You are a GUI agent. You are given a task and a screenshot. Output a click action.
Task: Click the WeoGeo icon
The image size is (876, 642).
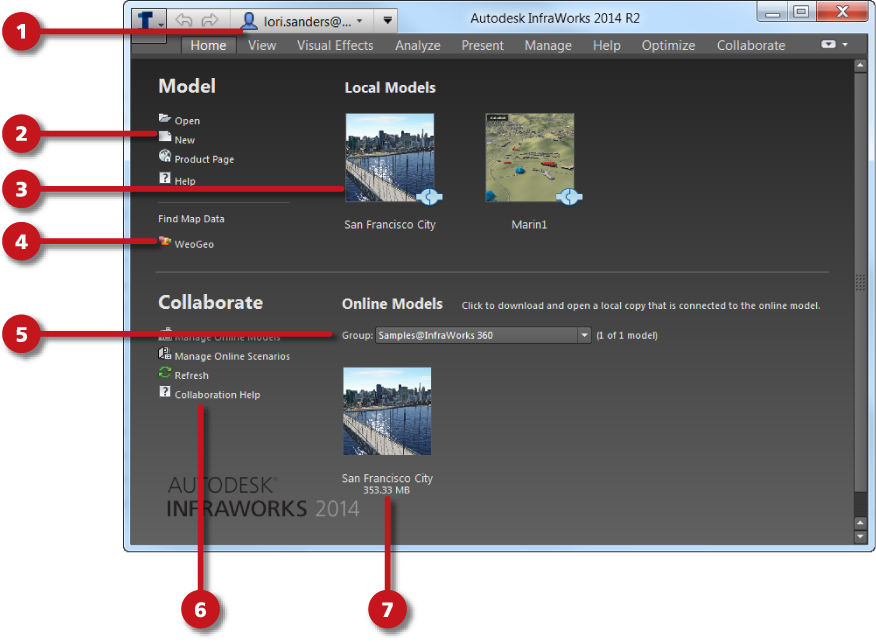pyautogui.click(x=165, y=241)
